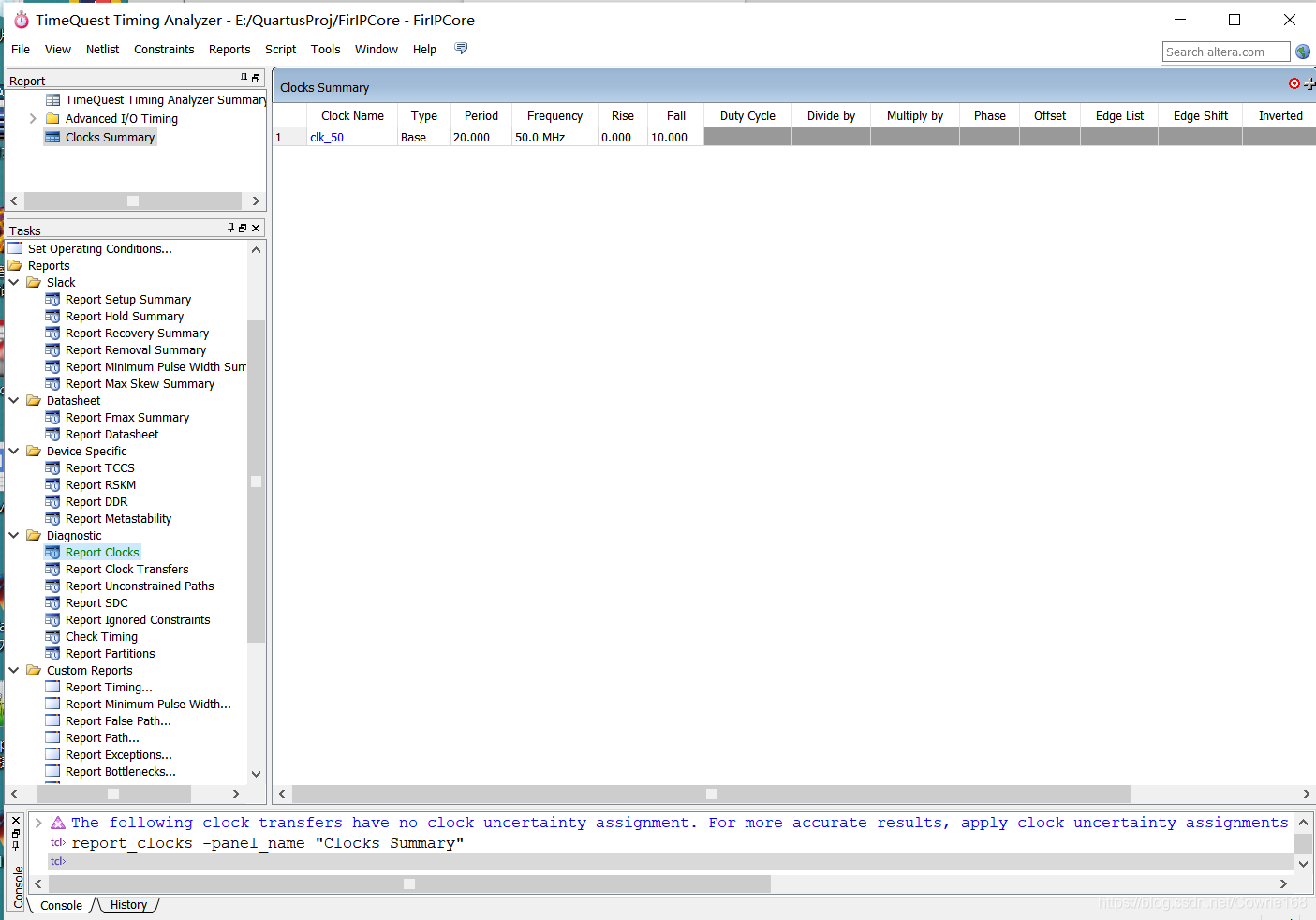
Task: Click the globe icon next to search box
Action: [1303, 52]
